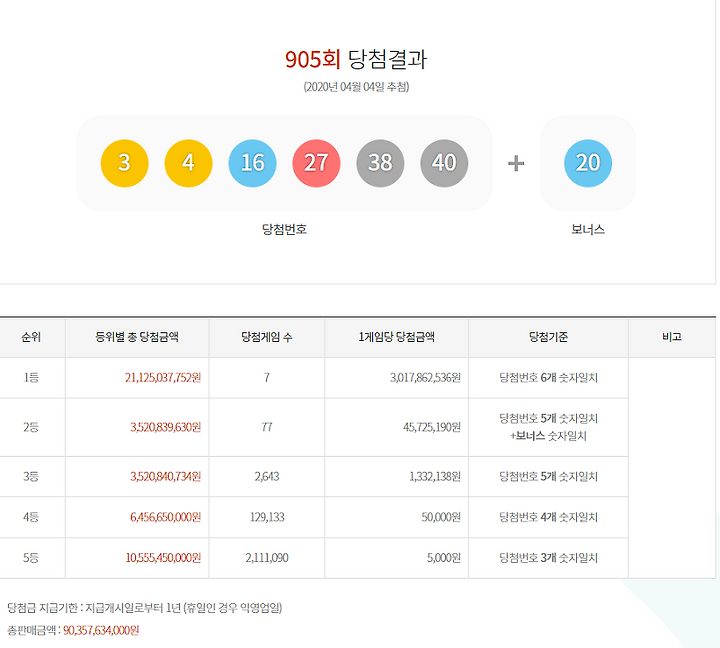Click winner count 2,643

pos(267,476)
